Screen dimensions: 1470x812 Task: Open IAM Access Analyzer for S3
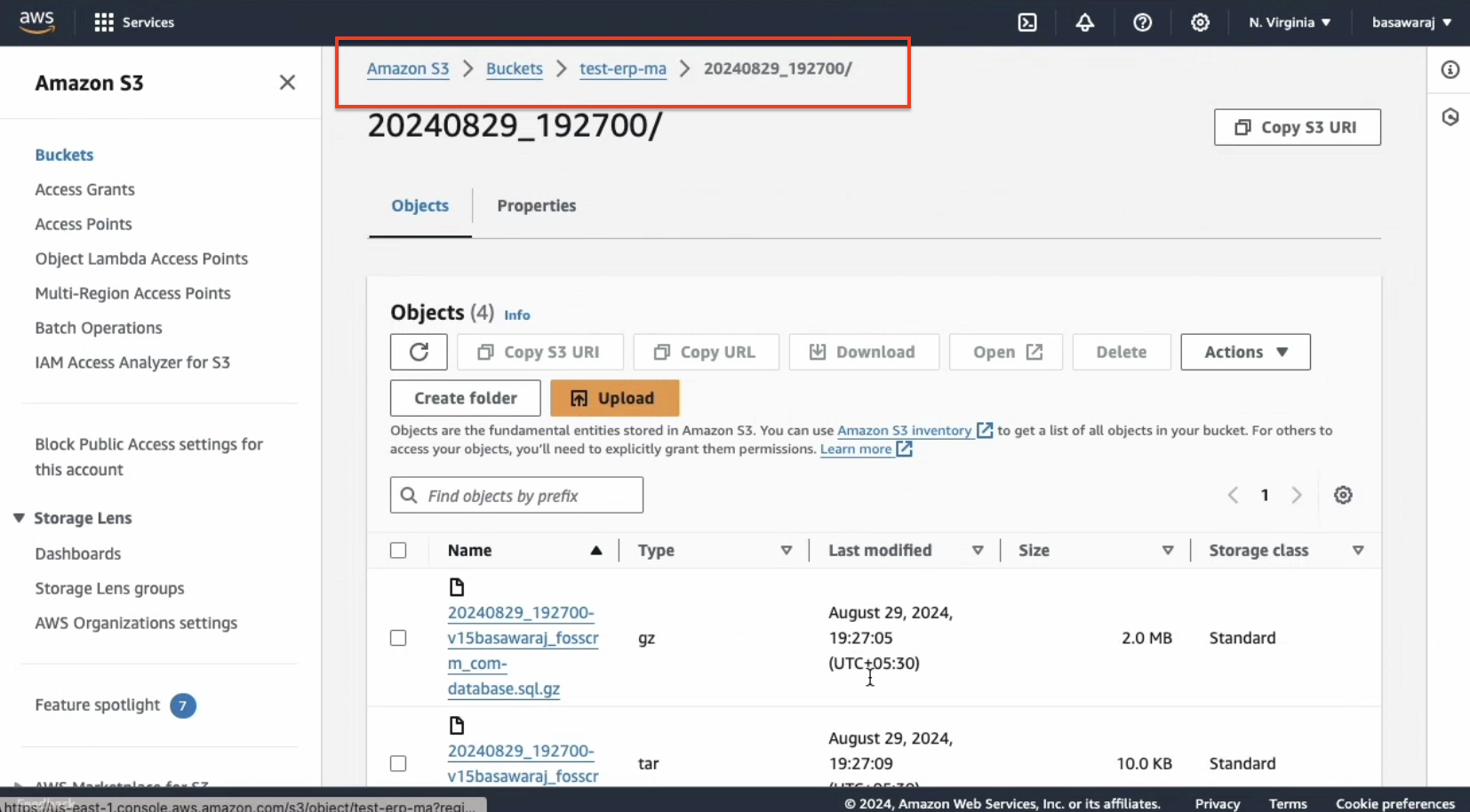pos(132,362)
